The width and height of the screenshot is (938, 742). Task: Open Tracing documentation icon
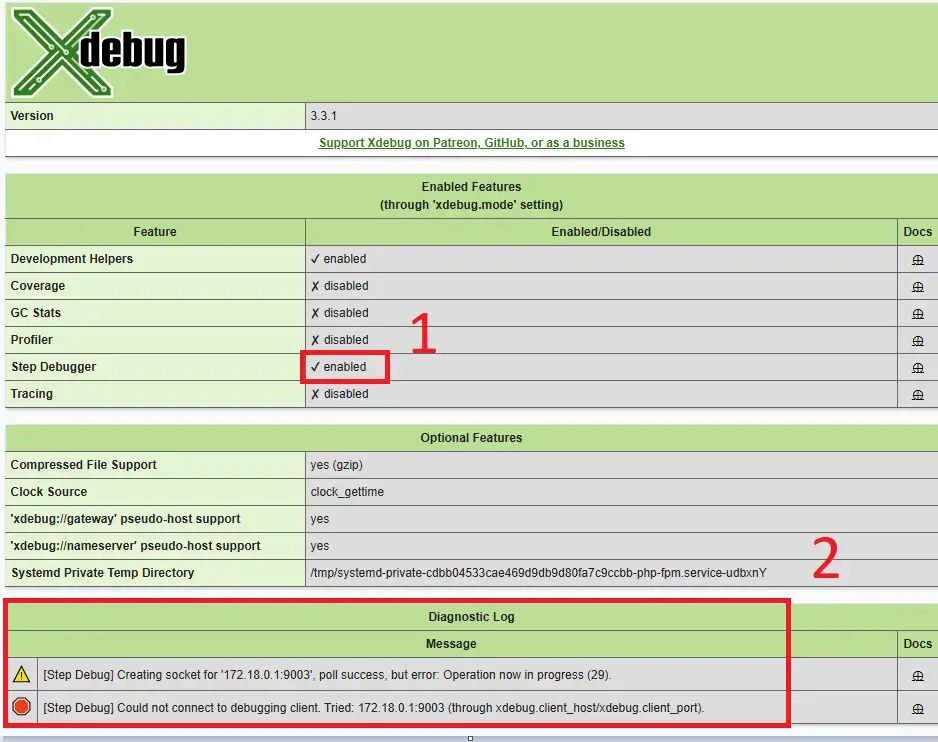[917, 395]
